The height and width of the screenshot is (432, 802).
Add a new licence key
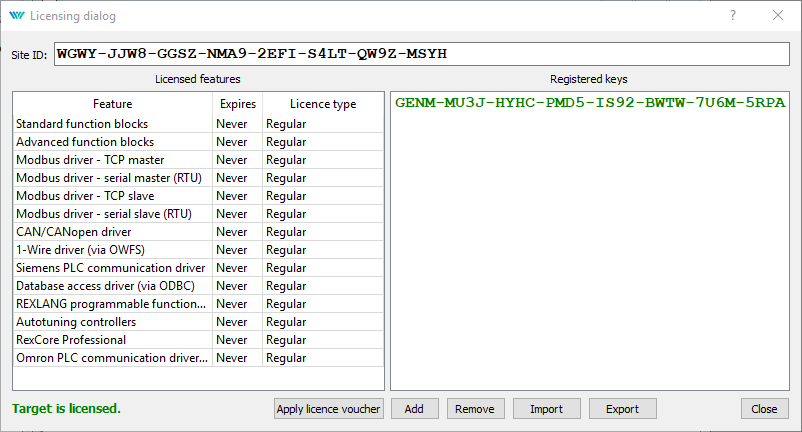(414, 409)
